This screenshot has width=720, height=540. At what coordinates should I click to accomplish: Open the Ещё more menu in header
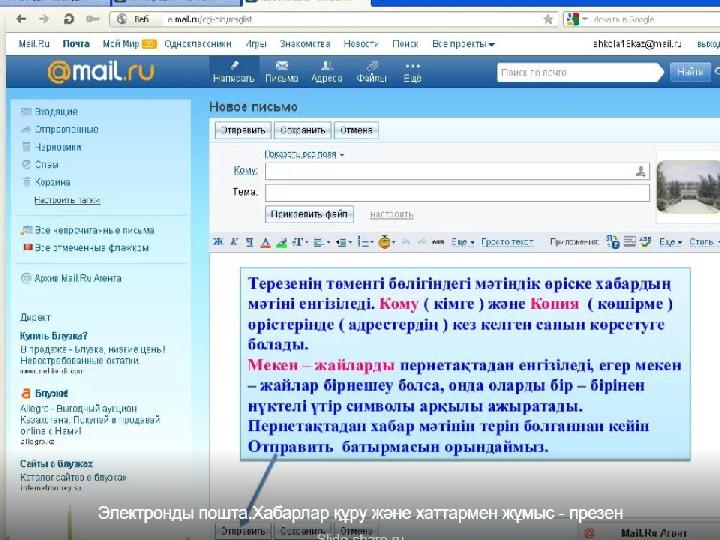click(x=412, y=72)
